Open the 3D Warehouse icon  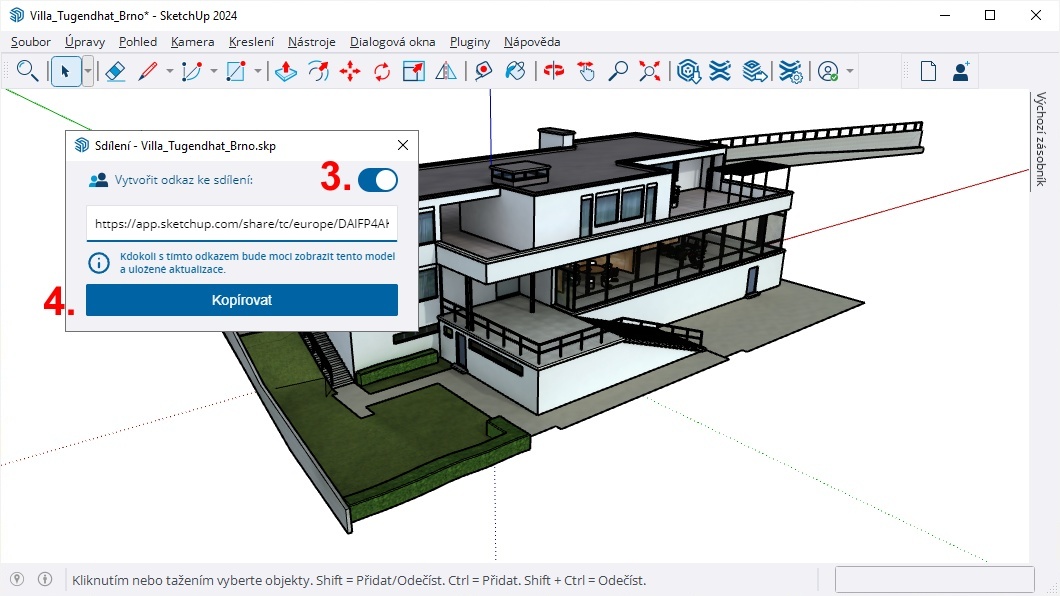(x=688, y=71)
